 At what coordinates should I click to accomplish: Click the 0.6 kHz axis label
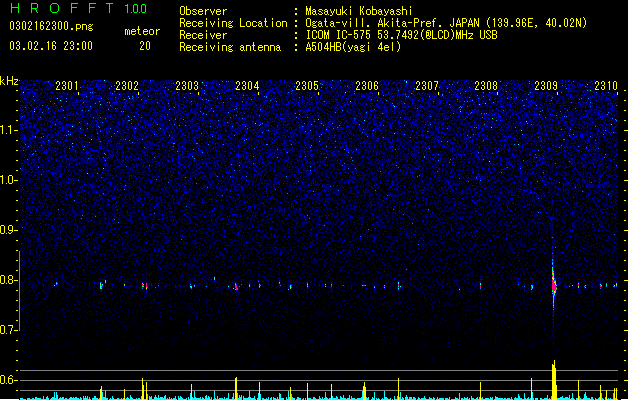pos(9,380)
